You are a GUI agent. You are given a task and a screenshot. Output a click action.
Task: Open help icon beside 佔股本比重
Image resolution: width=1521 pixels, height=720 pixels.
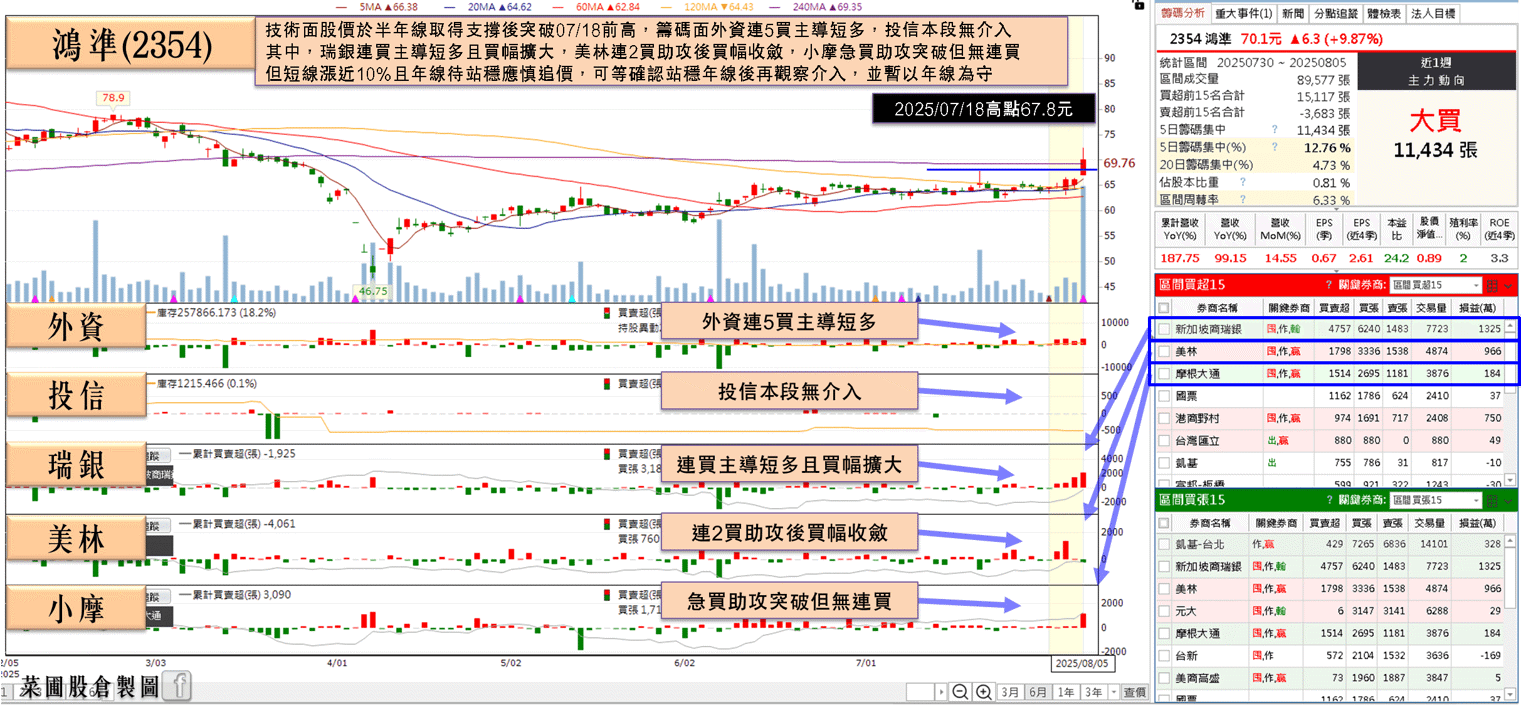coord(1242,182)
